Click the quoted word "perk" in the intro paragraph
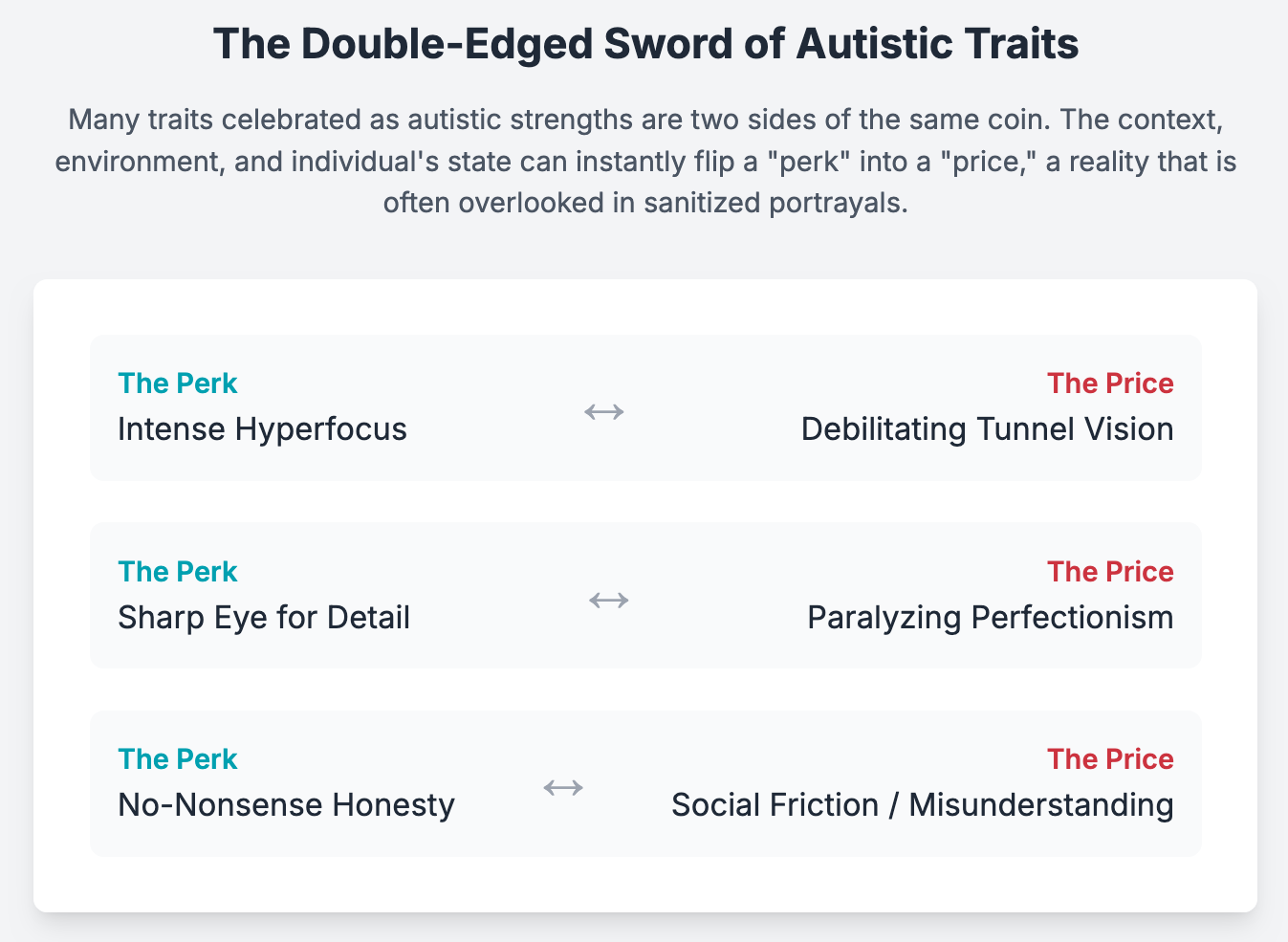Screen dimensions: 1288x942 pos(811,161)
